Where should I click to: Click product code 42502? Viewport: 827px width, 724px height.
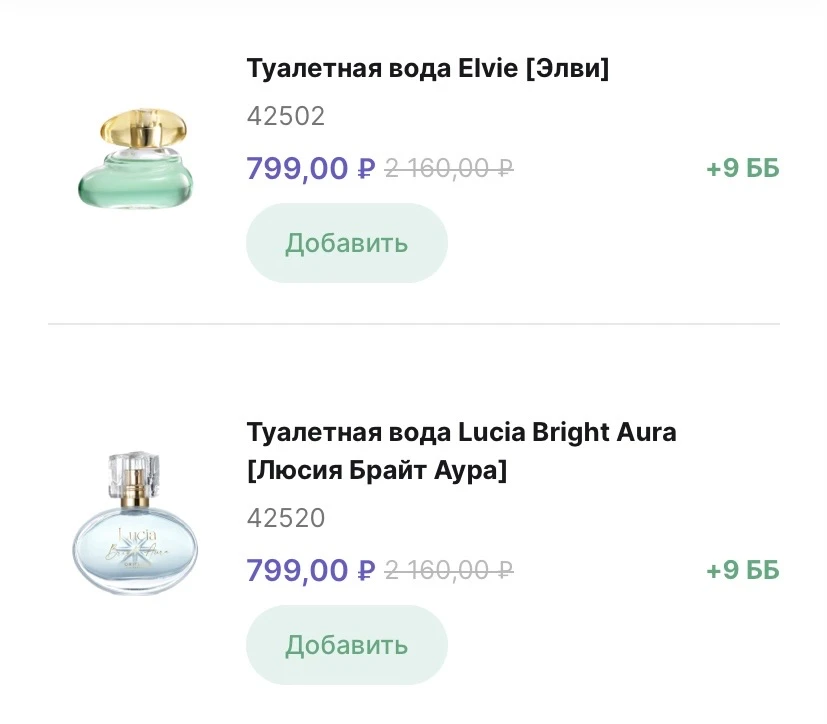click(x=286, y=117)
